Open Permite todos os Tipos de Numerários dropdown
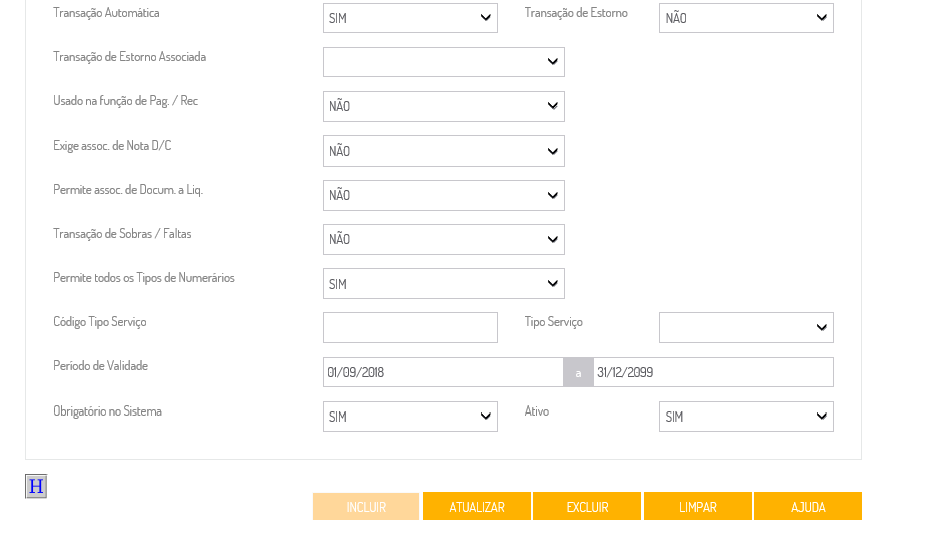925x549 pixels. 443,284
